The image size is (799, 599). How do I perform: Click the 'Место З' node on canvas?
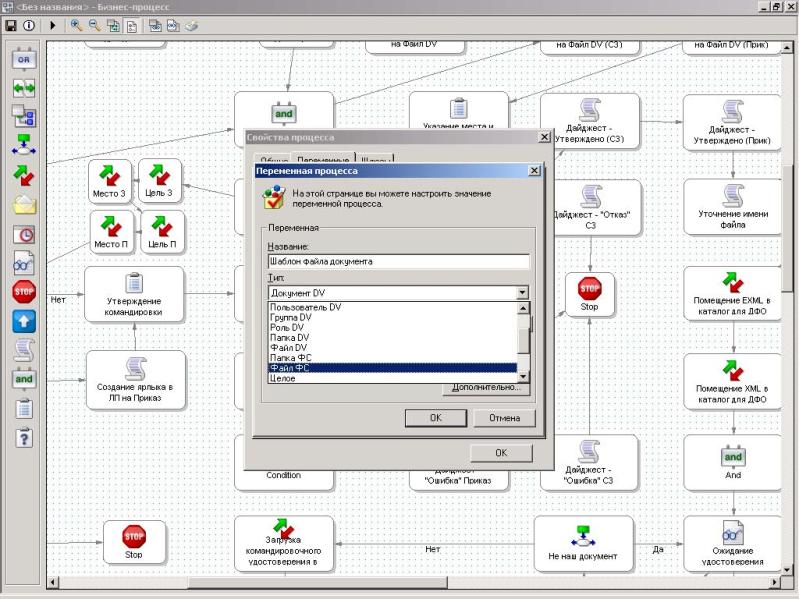(109, 181)
